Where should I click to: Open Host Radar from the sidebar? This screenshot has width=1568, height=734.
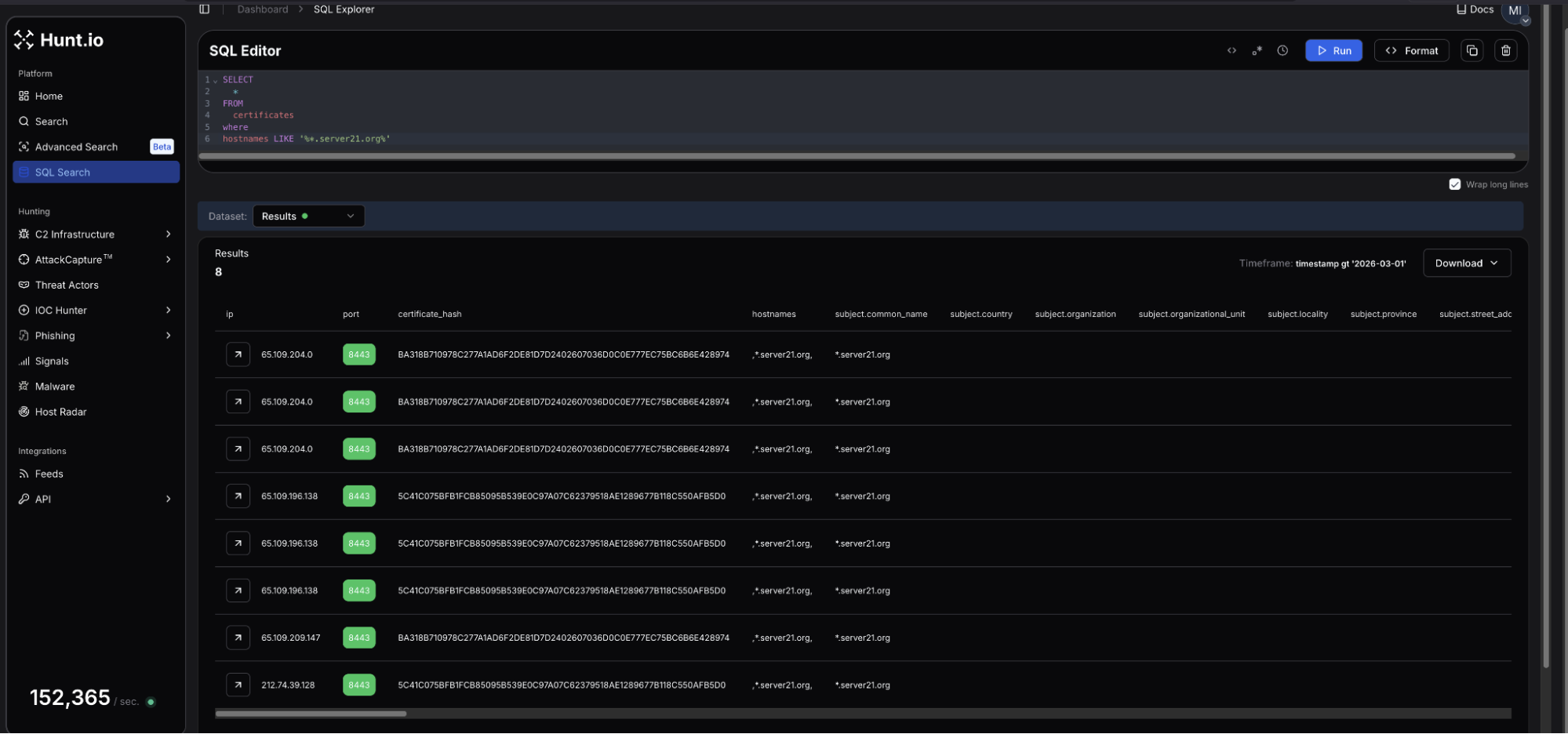pos(60,412)
